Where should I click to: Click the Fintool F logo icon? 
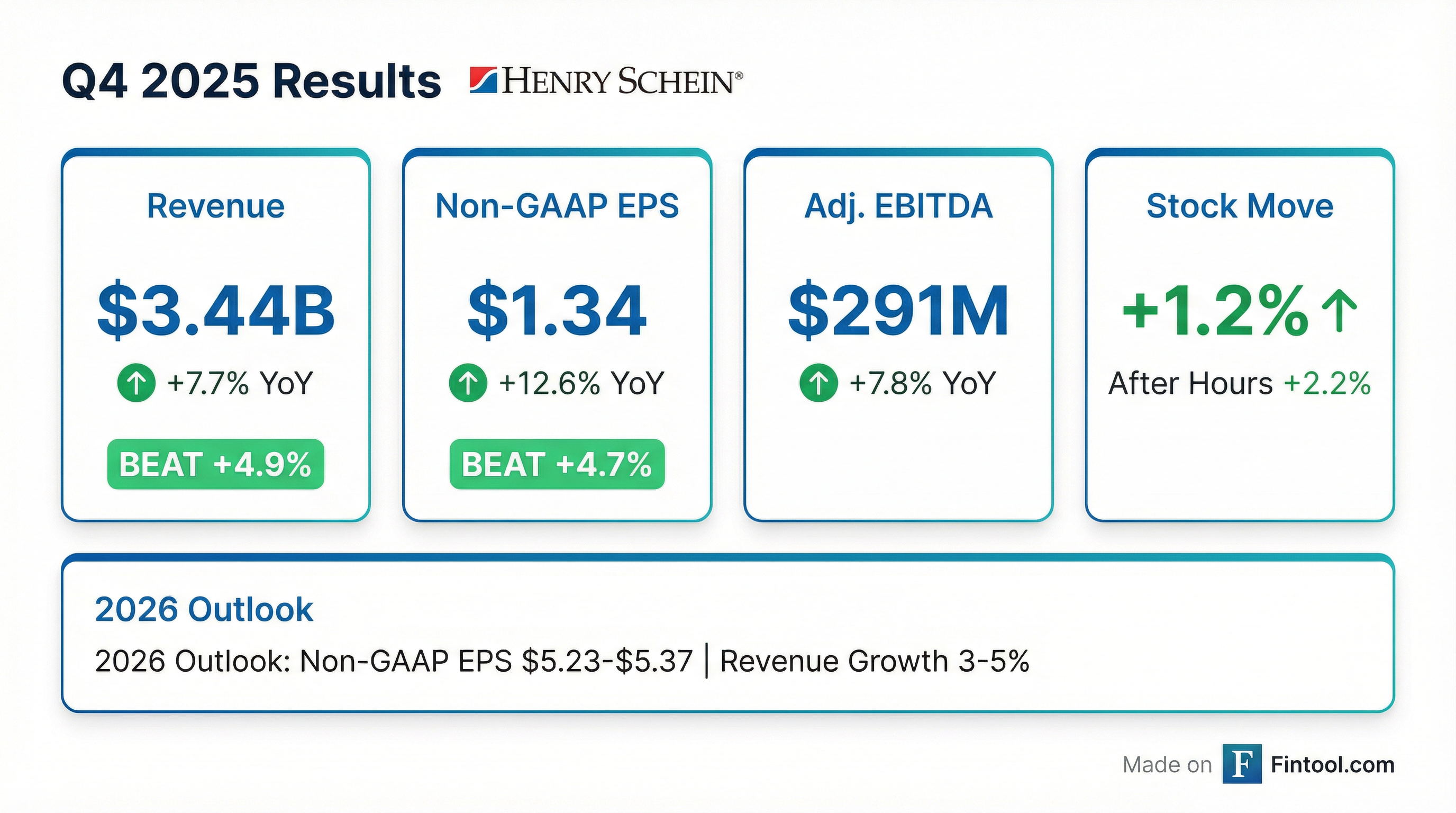(1242, 764)
